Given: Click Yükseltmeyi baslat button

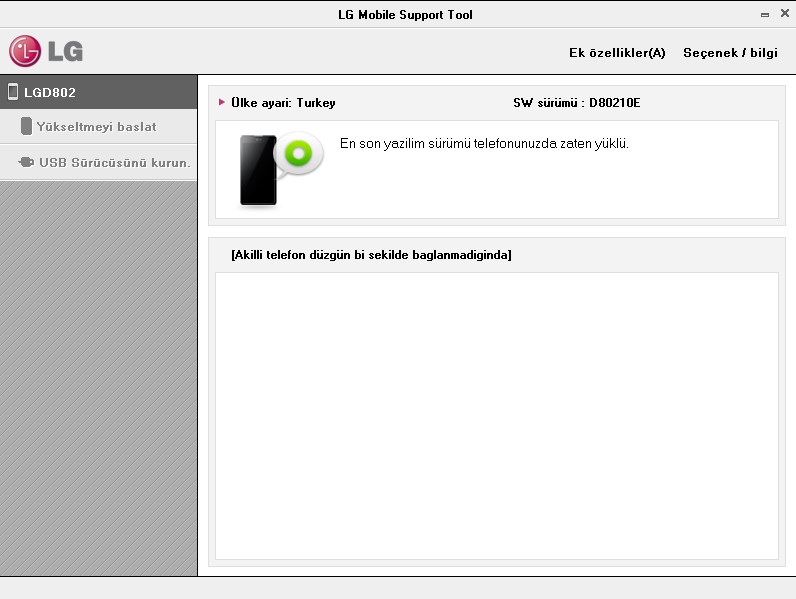Looking at the screenshot, I should tap(98, 126).
